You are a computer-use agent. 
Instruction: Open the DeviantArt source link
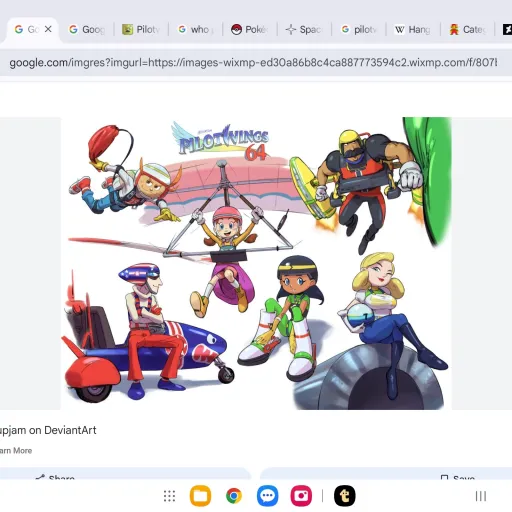pyautogui.click(x=48, y=430)
